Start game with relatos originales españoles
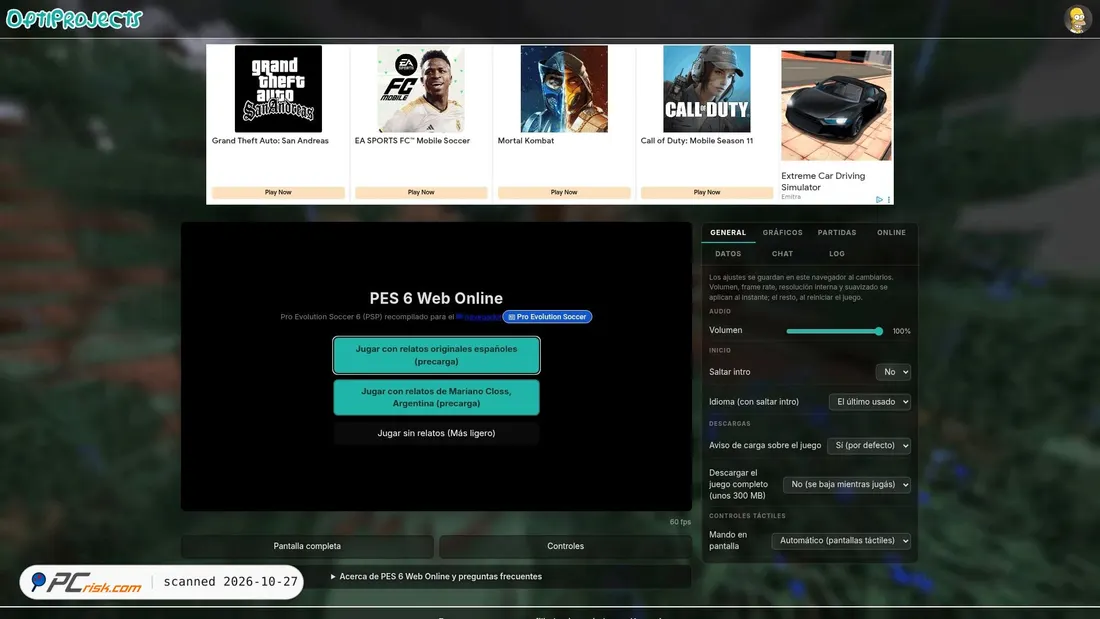The width and height of the screenshot is (1100, 619). coord(436,355)
